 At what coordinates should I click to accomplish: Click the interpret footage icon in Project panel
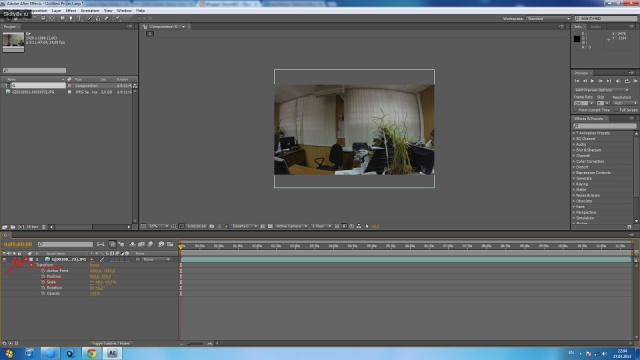4,227
